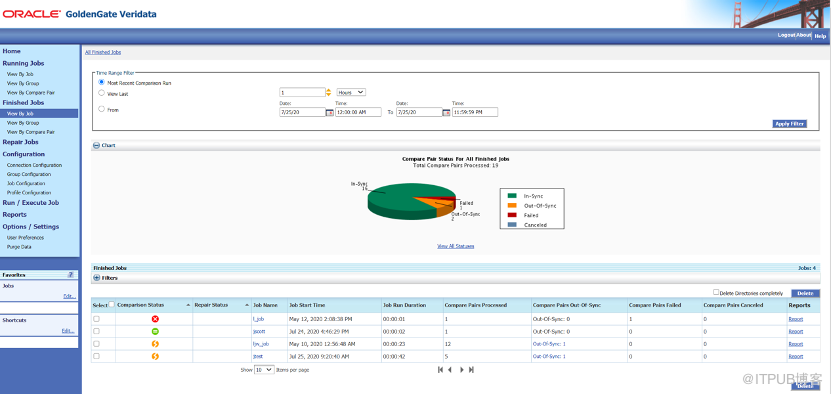832x394 pixels.
Task: Select the View Last radio option
Action: click(x=101, y=93)
